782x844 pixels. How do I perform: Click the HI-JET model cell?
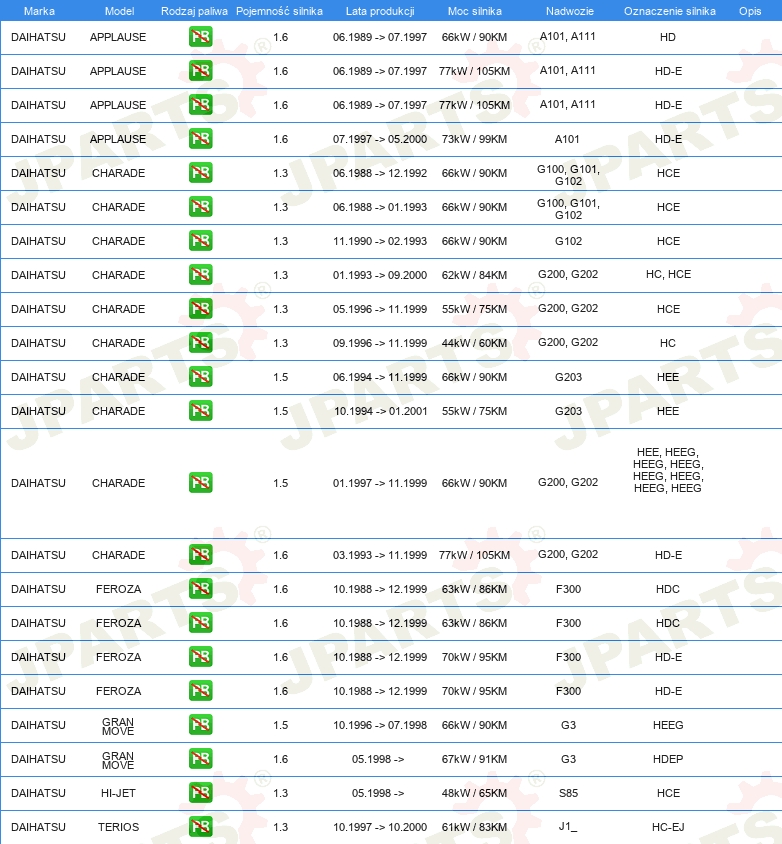(x=118, y=793)
